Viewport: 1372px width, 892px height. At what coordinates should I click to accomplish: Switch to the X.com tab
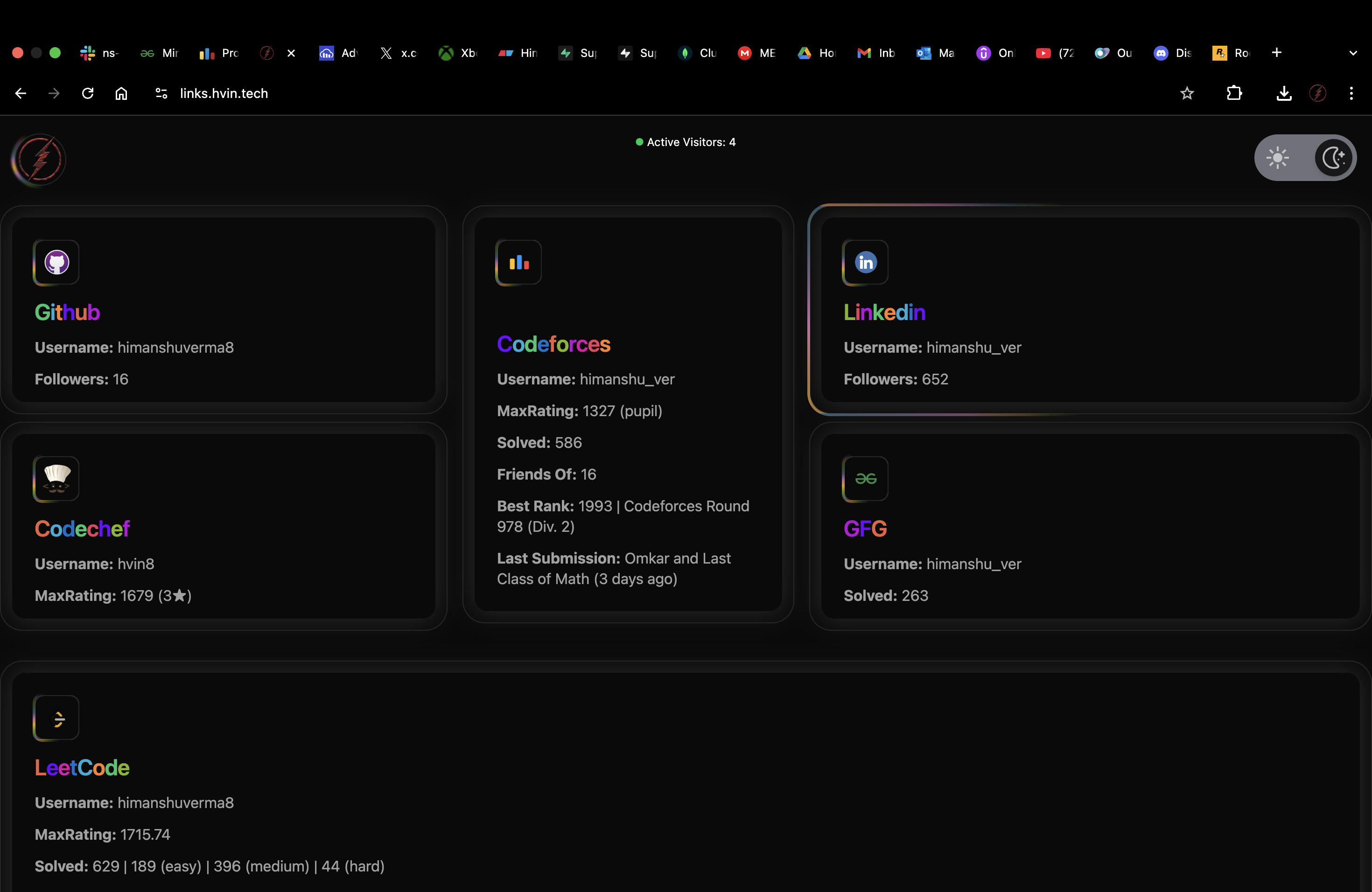[399, 53]
